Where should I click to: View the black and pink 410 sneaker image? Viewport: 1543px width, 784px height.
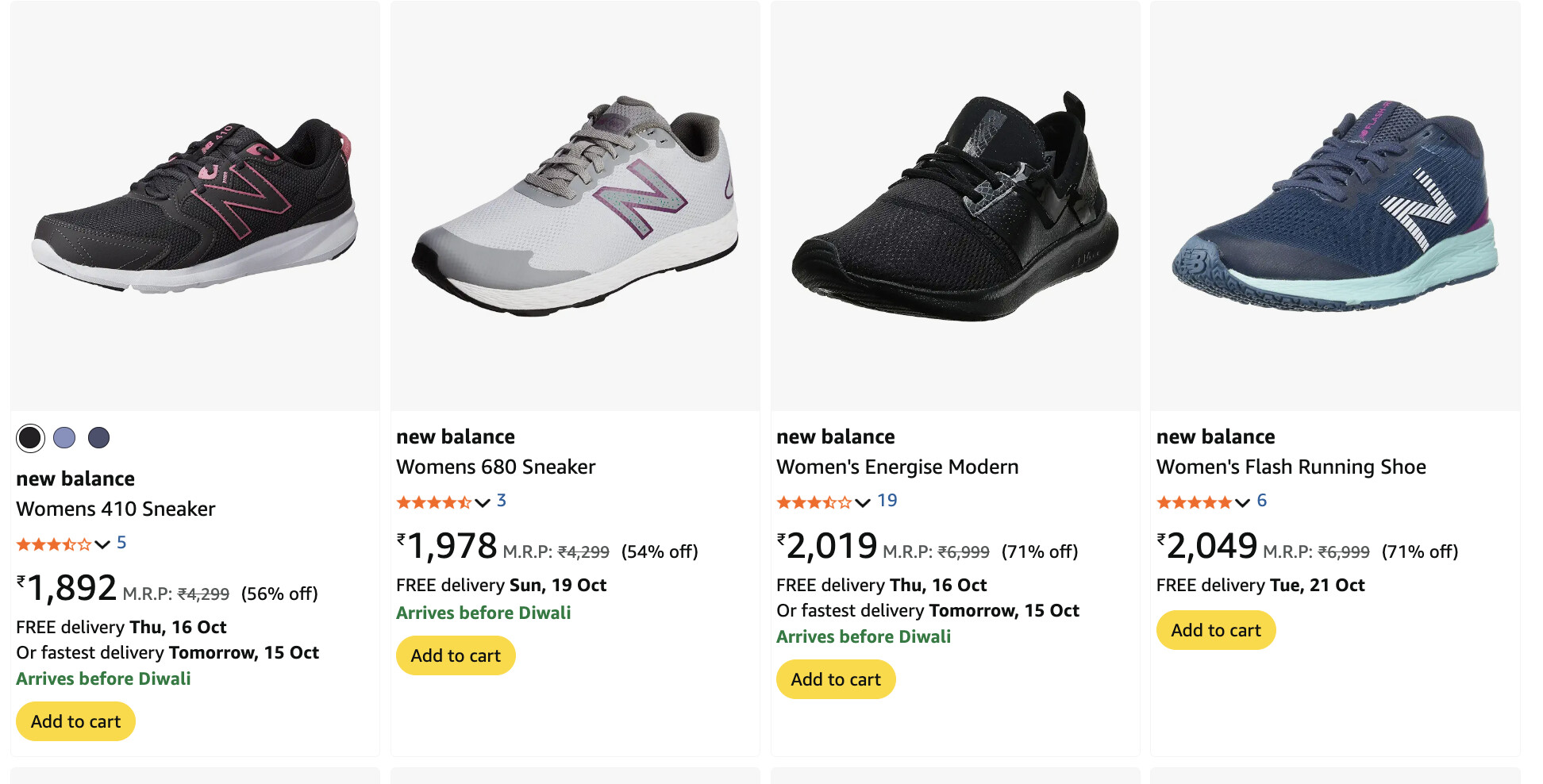click(195, 206)
